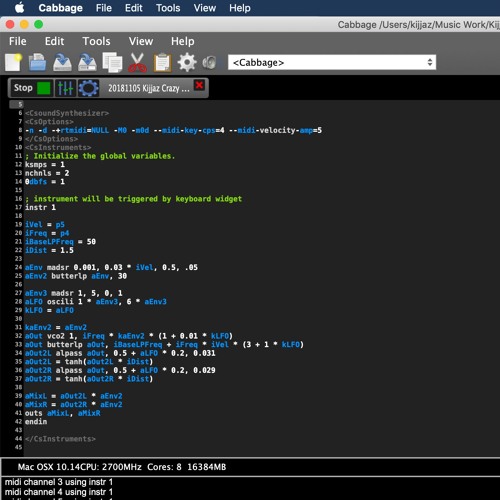Image resolution: width=500 pixels, height=500 pixels.
Task: Open Help in the macOS menu bar
Action: click(240, 8)
